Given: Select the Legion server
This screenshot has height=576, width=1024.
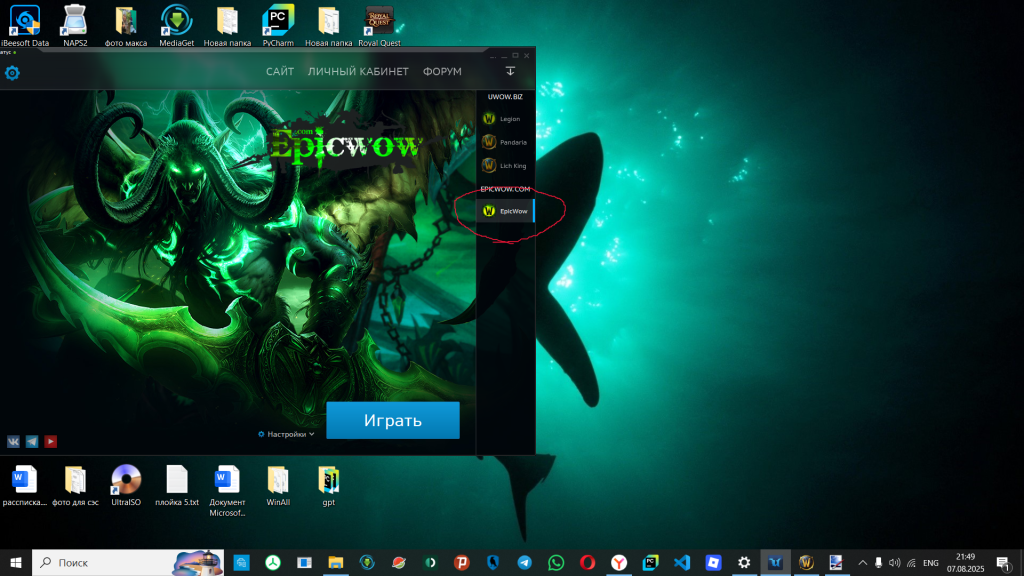Looking at the screenshot, I should pyautogui.click(x=505, y=119).
